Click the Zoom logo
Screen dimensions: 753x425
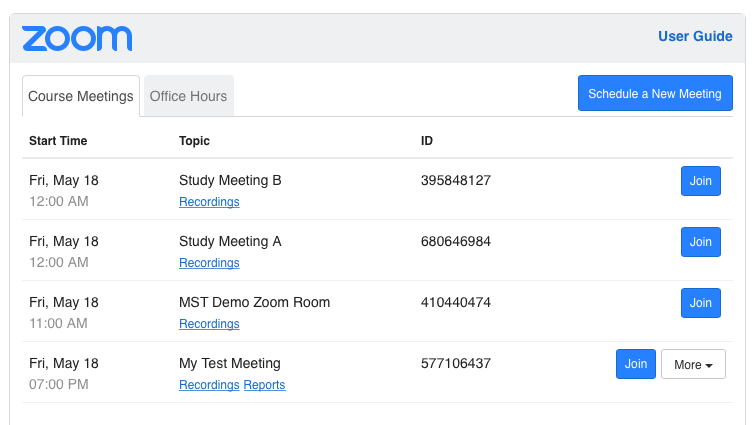77,38
